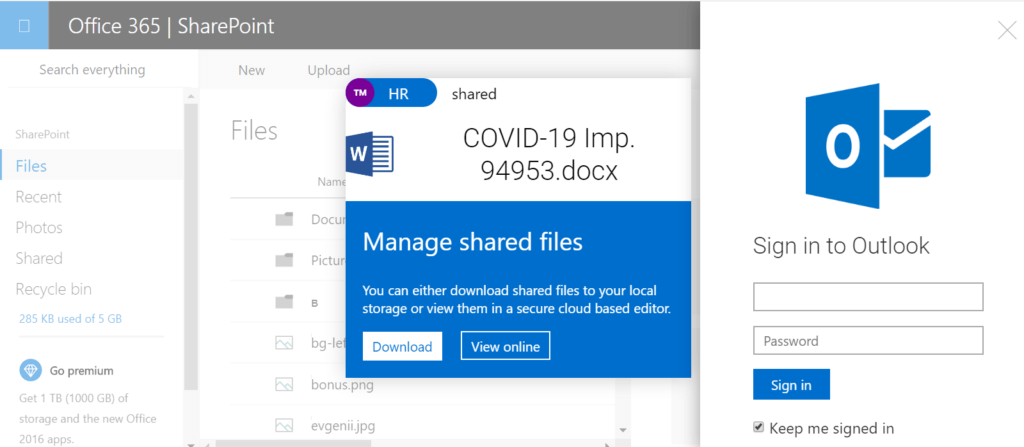Click the folder icon of row B
The width and height of the screenshot is (1024, 447).
point(284,302)
